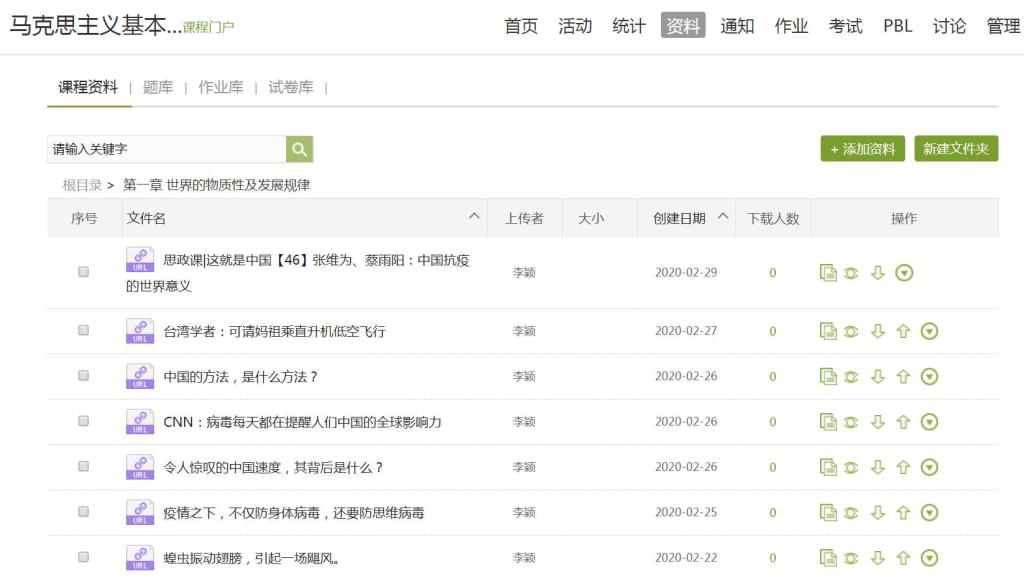Screen dimensions: 1024x579
Task: Open the 作业 menu in top navigation
Action: click(791, 26)
